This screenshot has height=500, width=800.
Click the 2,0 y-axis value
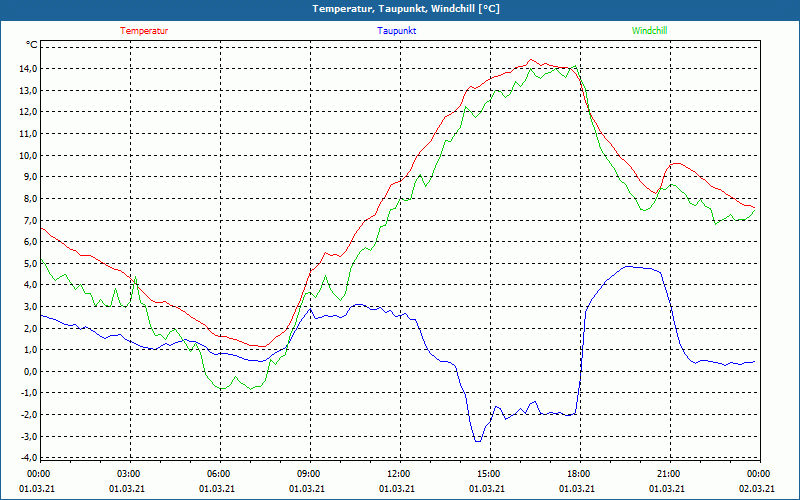30,328
